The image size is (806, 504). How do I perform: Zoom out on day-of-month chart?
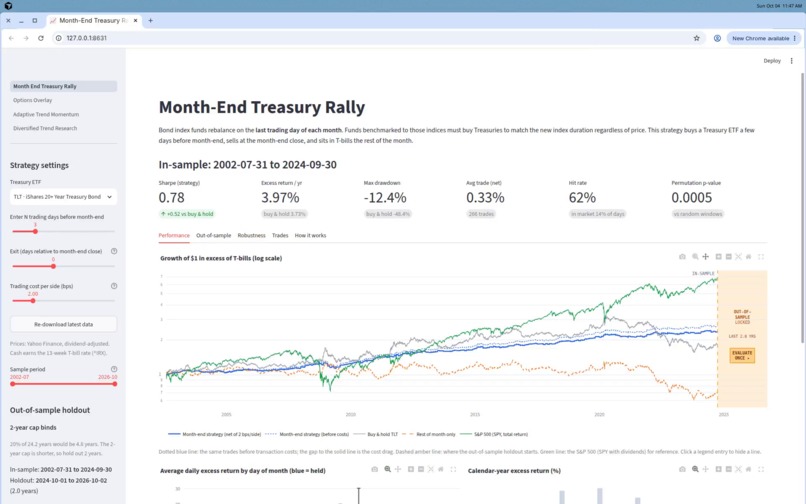point(420,469)
